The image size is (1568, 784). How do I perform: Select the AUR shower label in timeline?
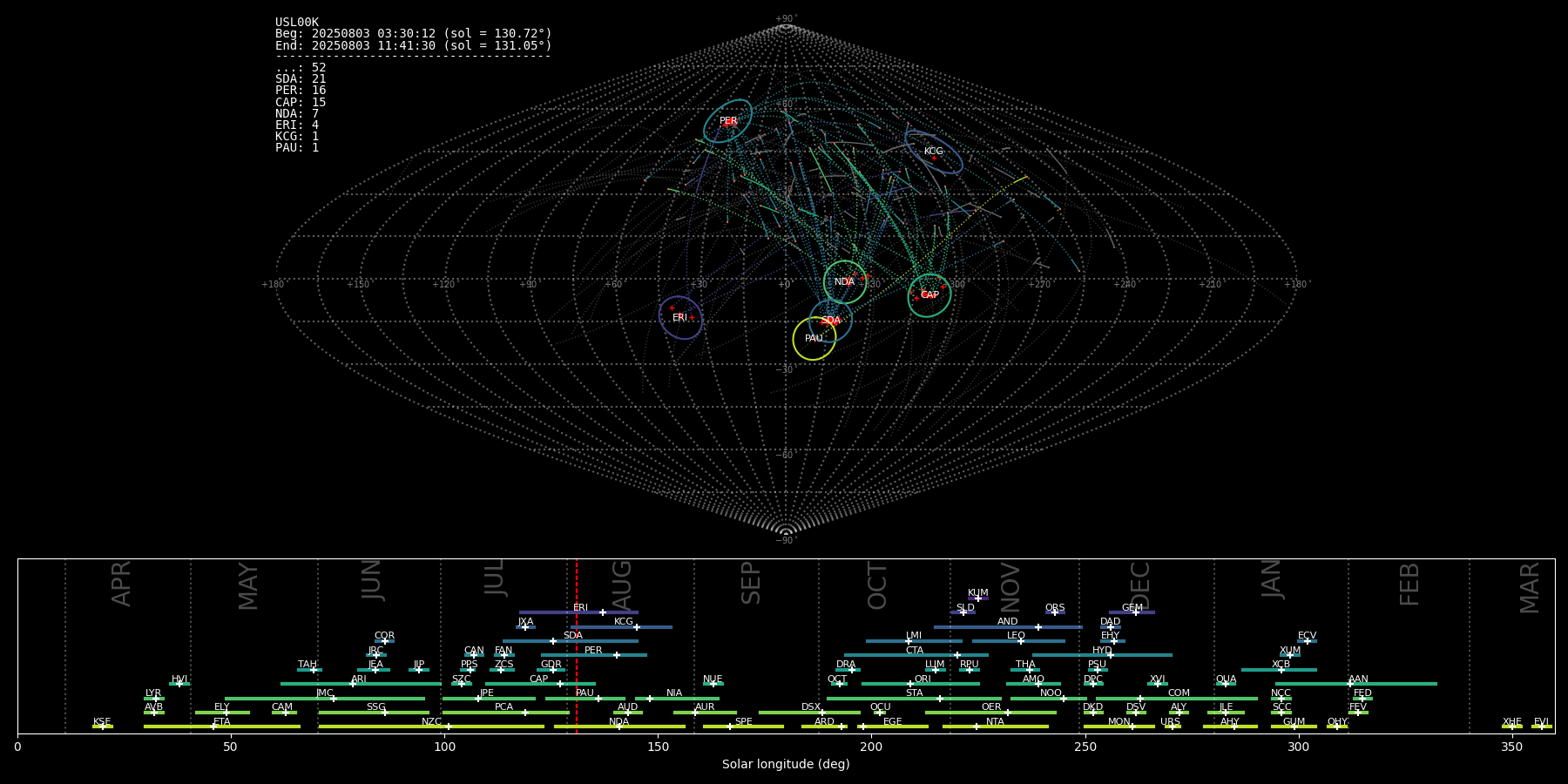pyautogui.click(x=705, y=707)
